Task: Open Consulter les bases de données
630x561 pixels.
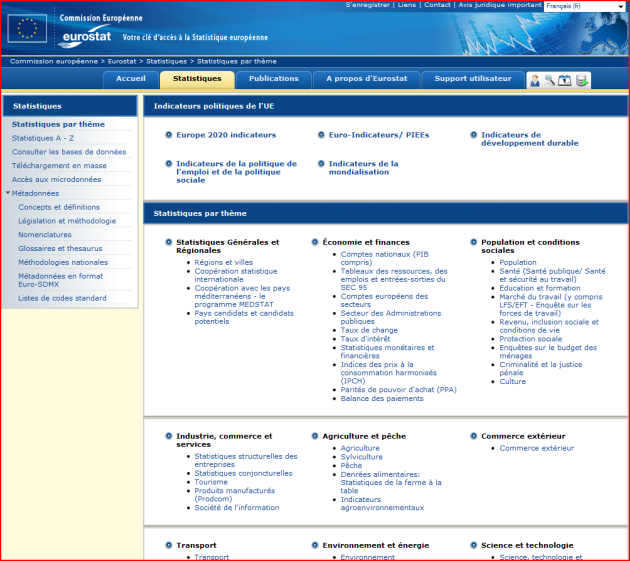Action: click(x=69, y=152)
